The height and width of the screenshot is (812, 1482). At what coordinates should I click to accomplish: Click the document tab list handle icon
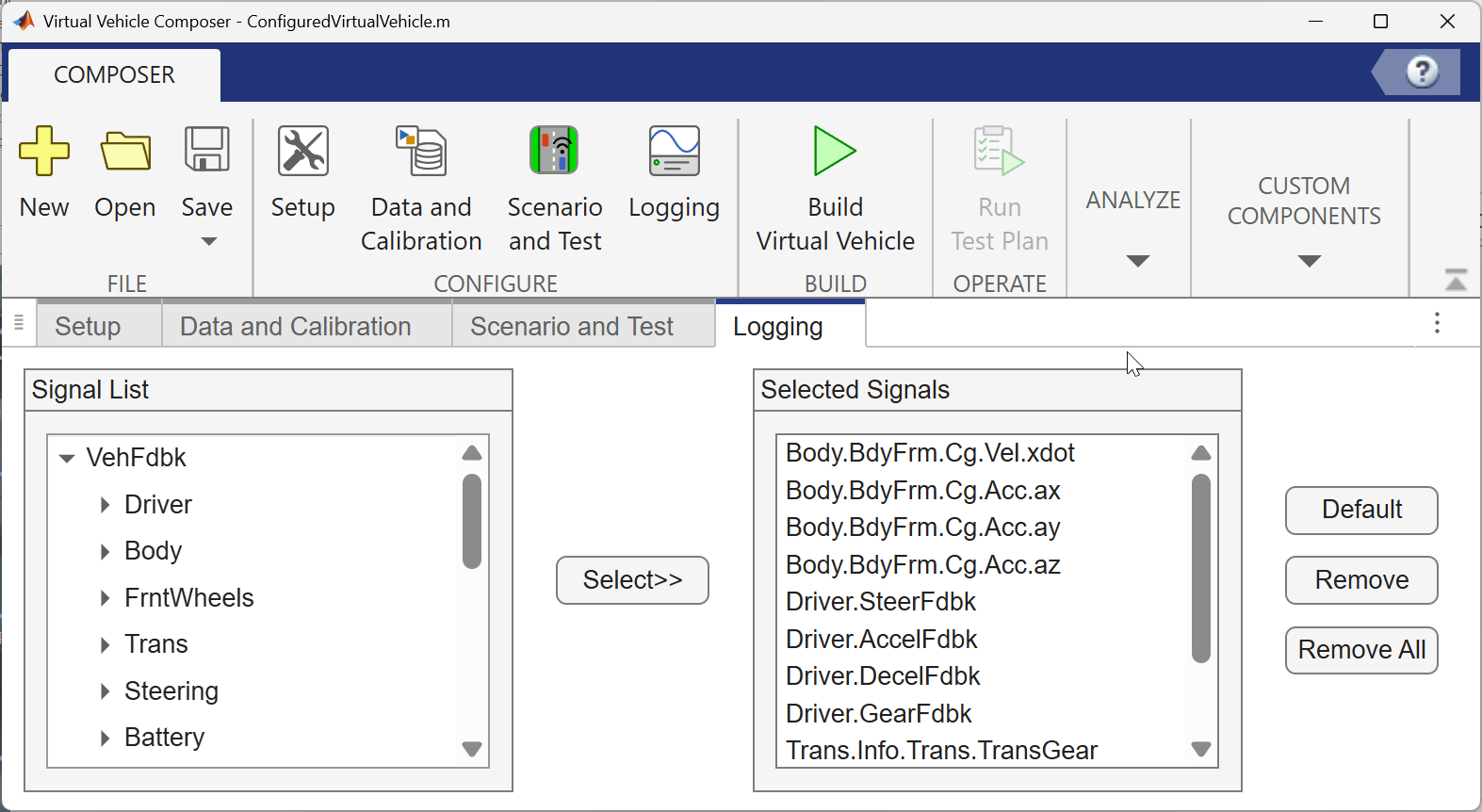tap(19, 323)
